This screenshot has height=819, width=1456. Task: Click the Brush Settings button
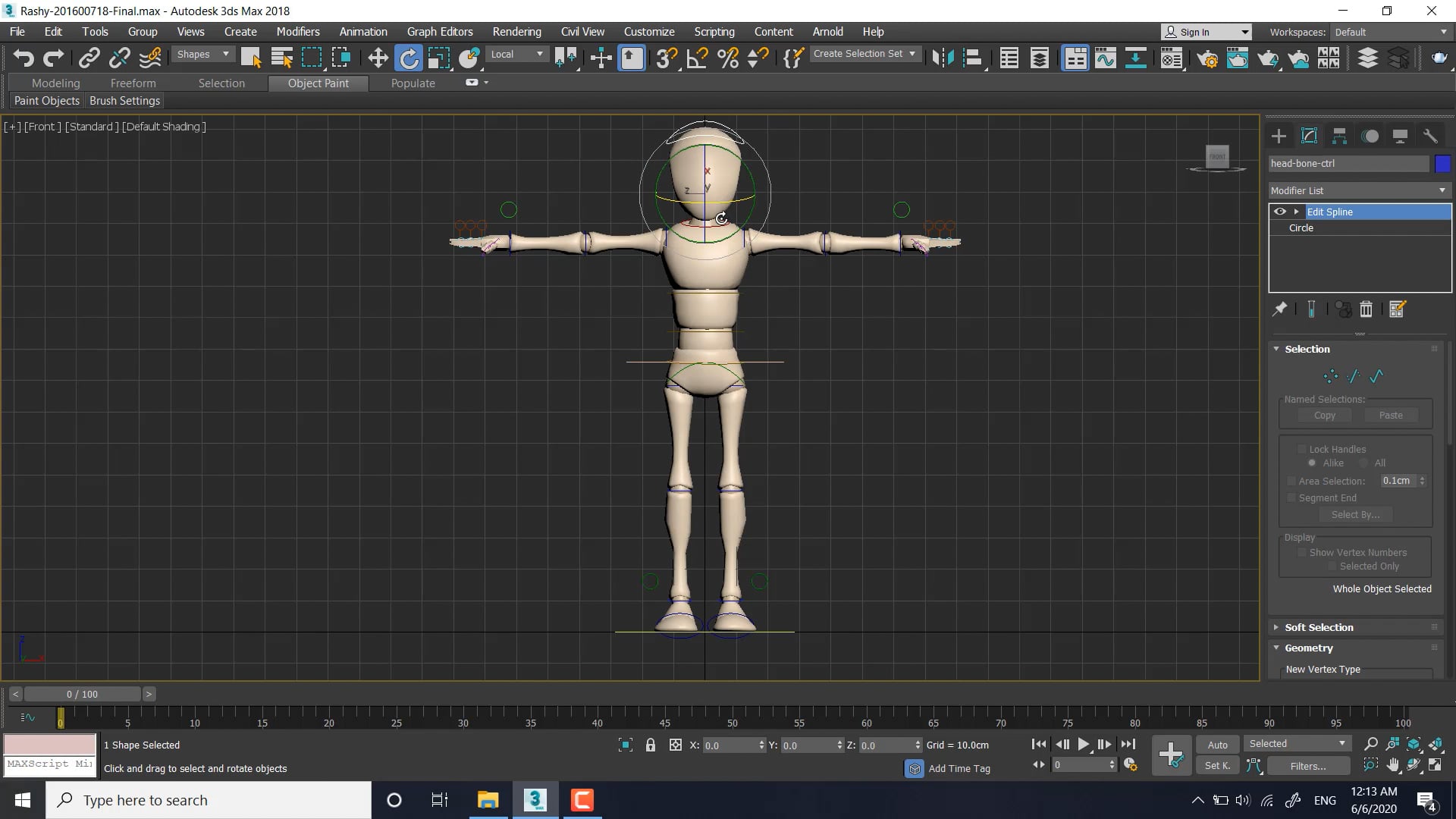point(125,101)
